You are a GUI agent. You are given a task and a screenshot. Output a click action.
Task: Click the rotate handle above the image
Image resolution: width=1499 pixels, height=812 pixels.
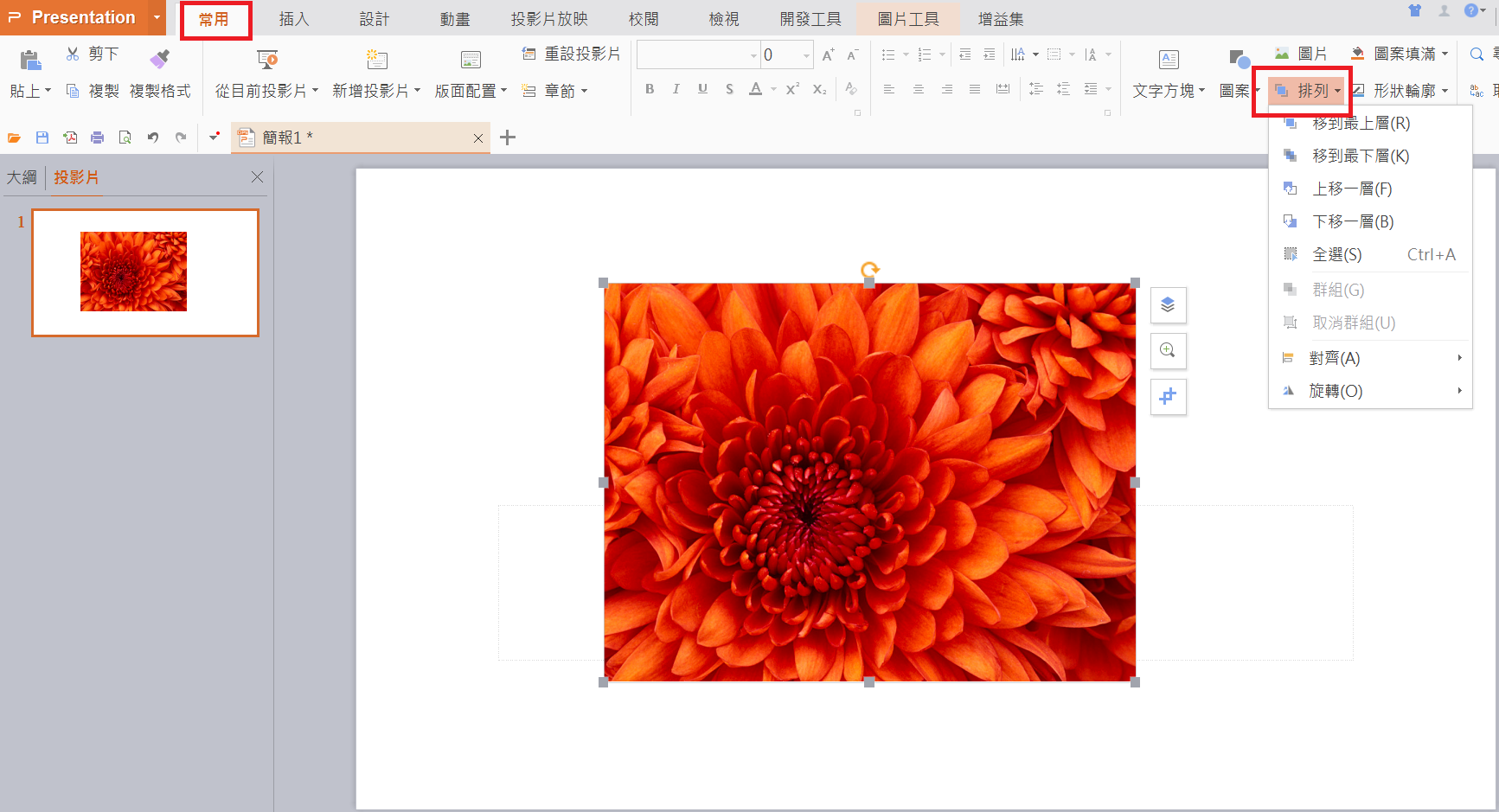click(869, 270)
